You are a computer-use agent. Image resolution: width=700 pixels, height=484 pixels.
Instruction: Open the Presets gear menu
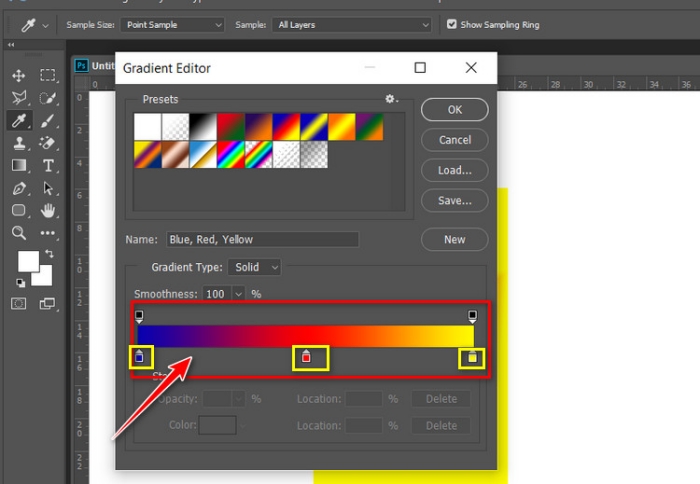click(392, 99)
